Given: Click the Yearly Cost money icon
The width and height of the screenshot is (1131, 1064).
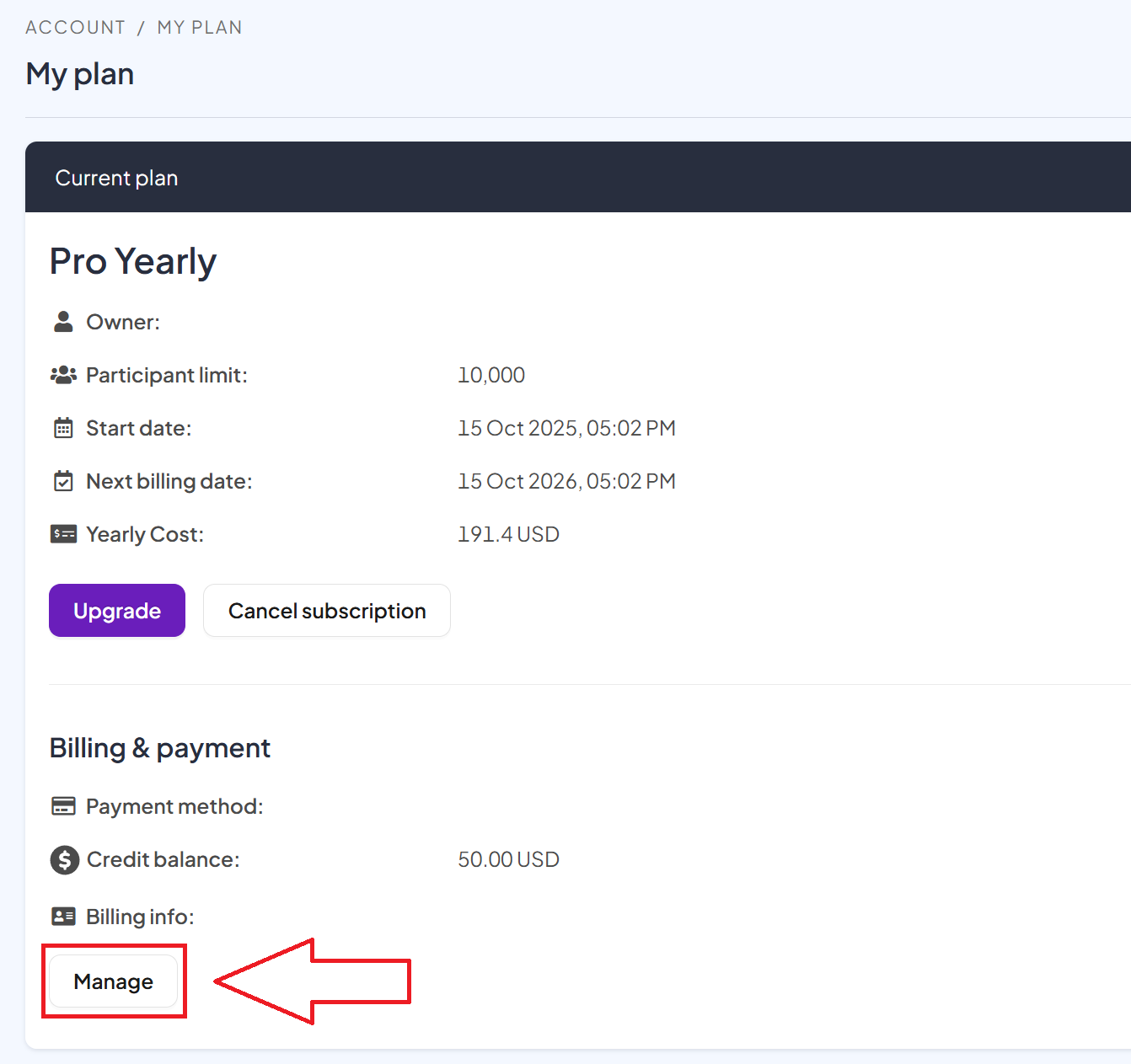Looking at the screenshot, I should tap(63, 534).
